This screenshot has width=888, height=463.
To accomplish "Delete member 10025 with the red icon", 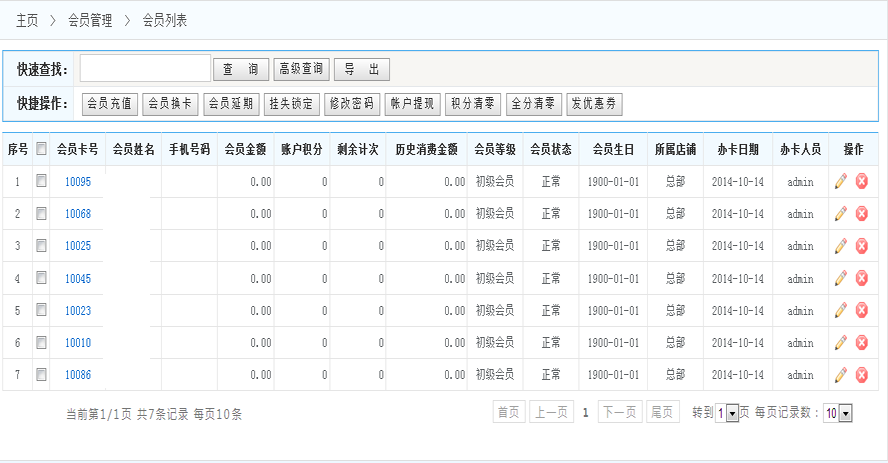I will [x=861, y=246].
